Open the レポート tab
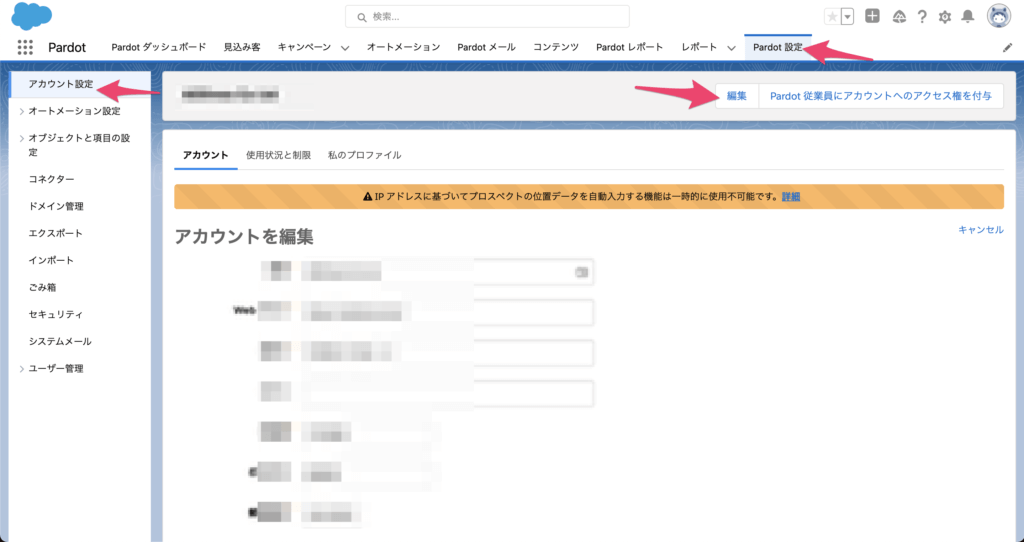Screen dimensions: 1024x542 (x=699, y=47)
